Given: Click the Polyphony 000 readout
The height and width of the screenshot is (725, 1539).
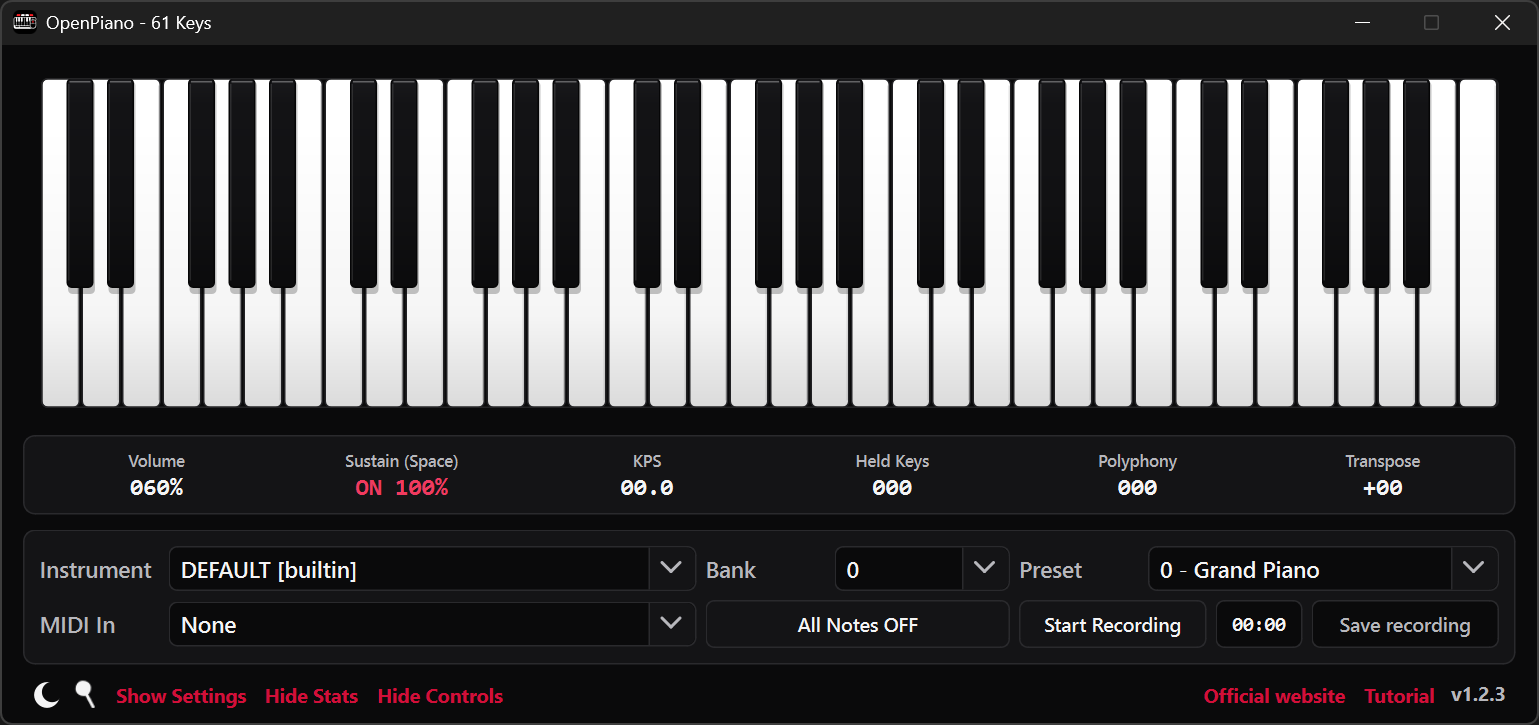Looking at the screenshot, I should 1137,488.
